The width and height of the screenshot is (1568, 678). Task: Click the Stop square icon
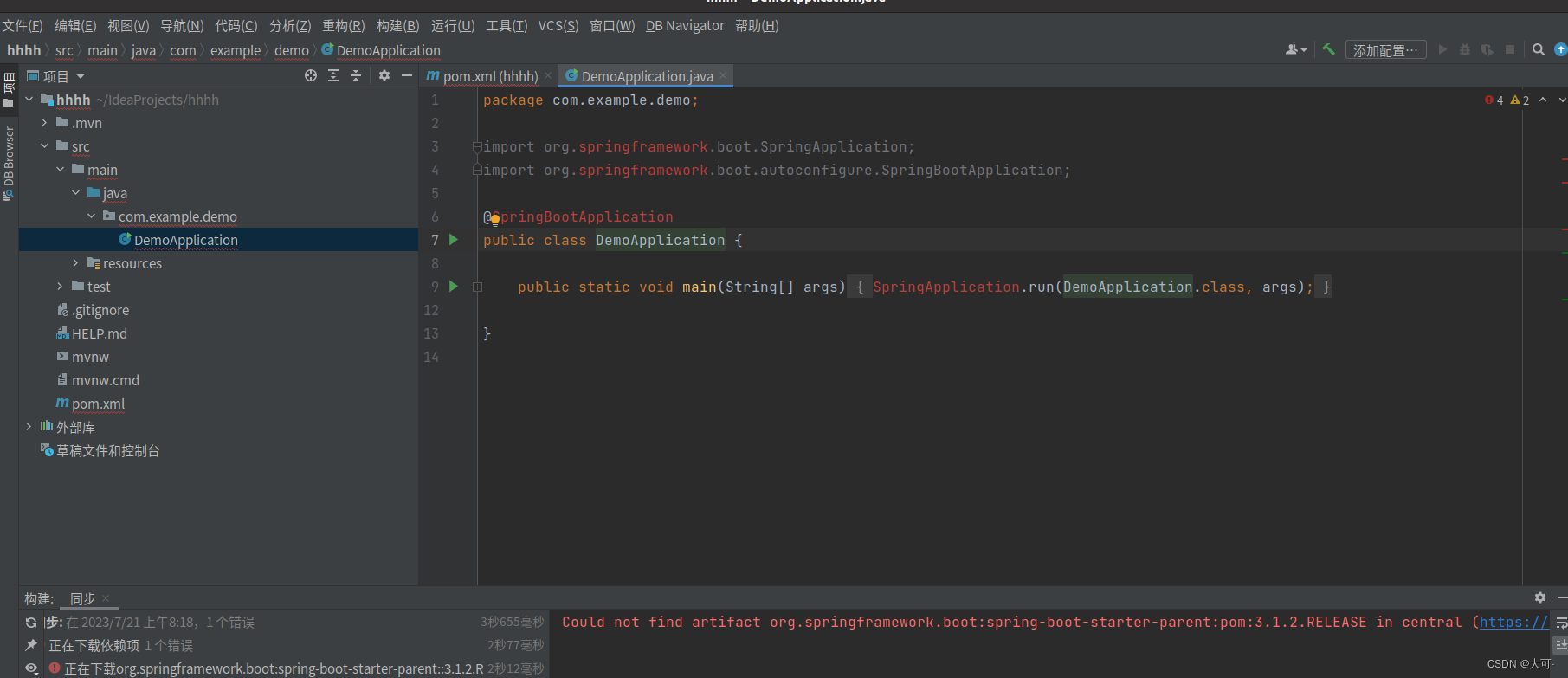[1510, 50]
